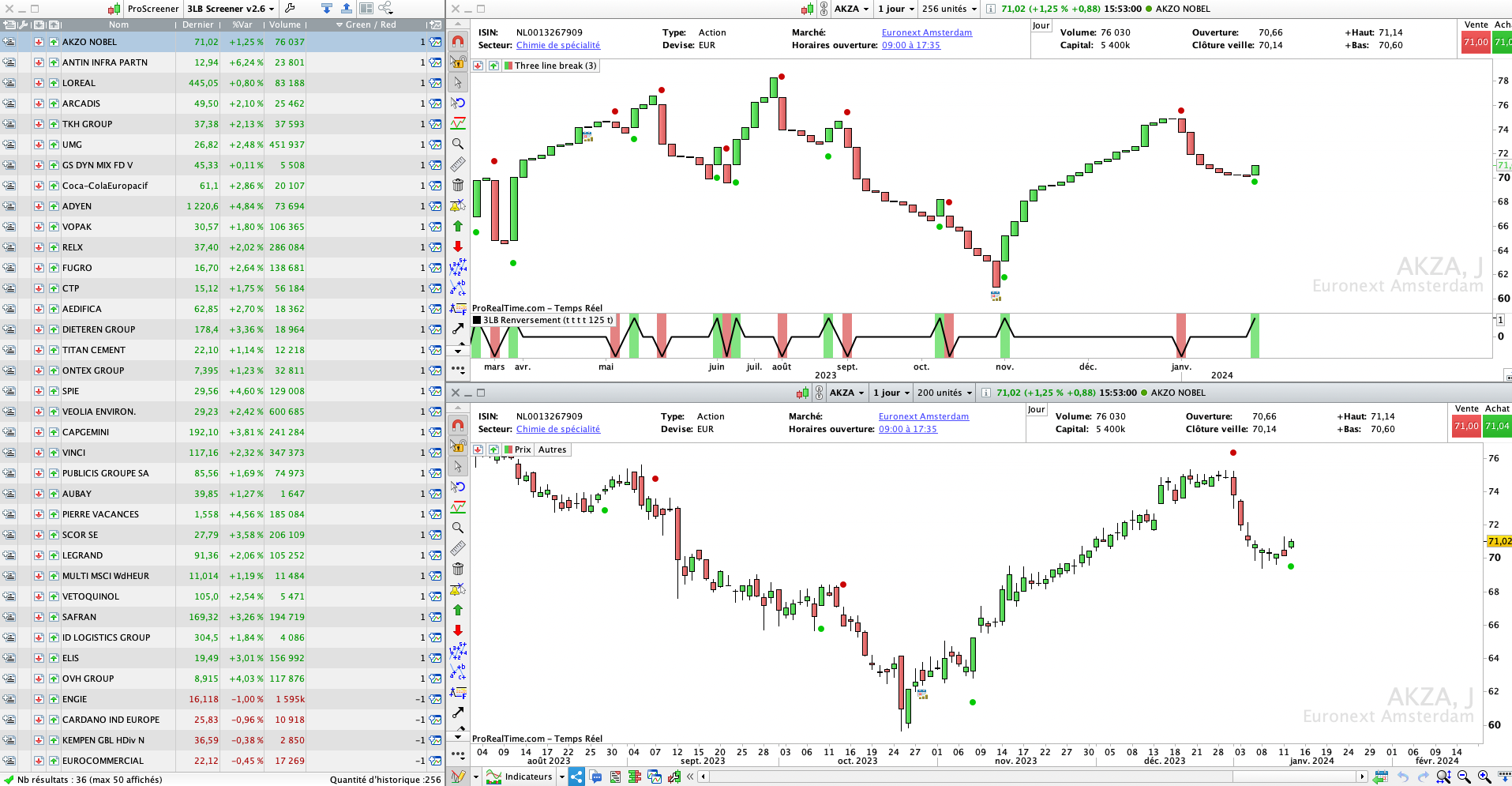Sort by Green / Red column header
The image size is (1512, 786).
coord(366,24)
